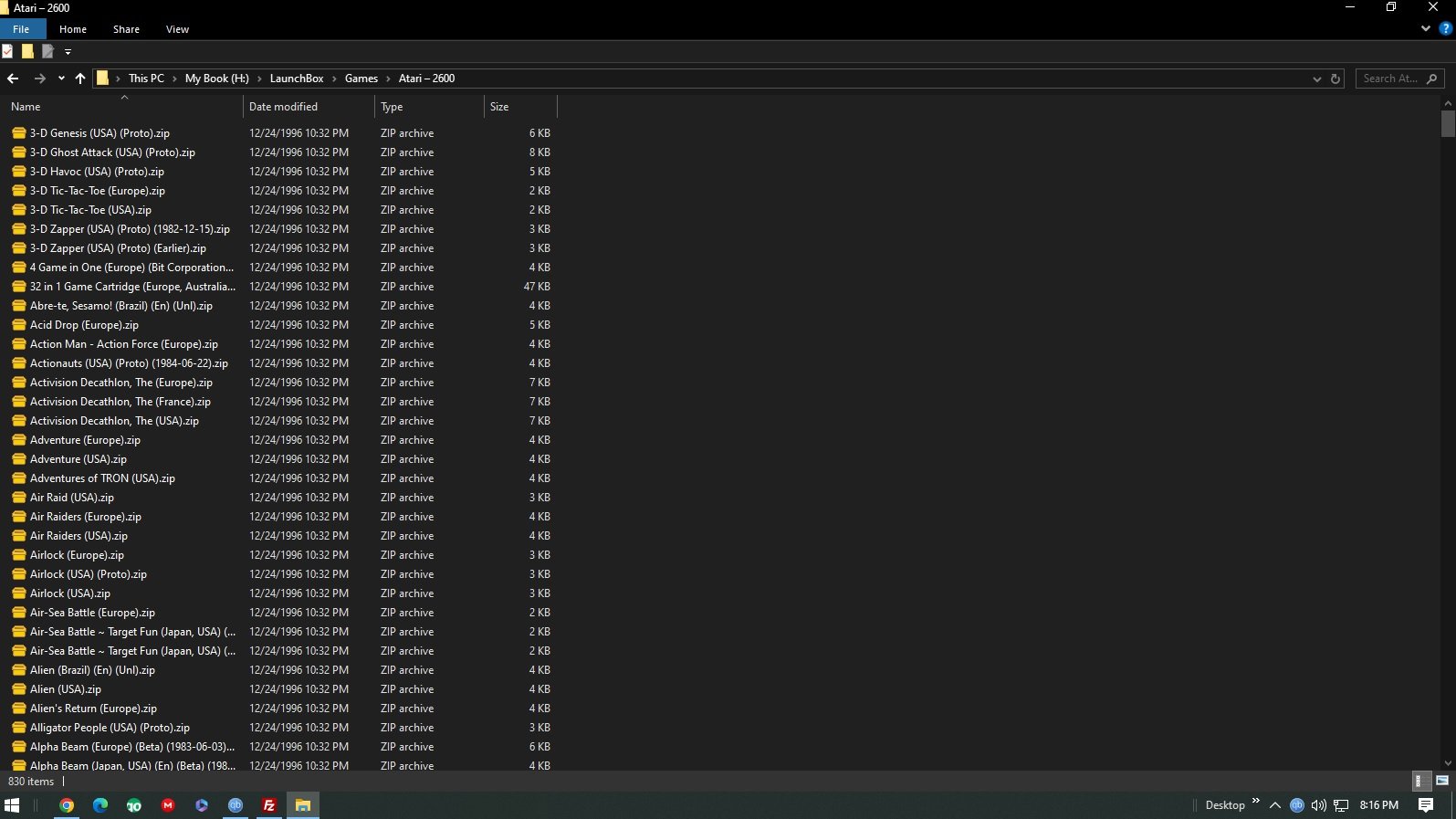Expand the chevron after Games breadcrumb
1456x819 pixels.
388,79
